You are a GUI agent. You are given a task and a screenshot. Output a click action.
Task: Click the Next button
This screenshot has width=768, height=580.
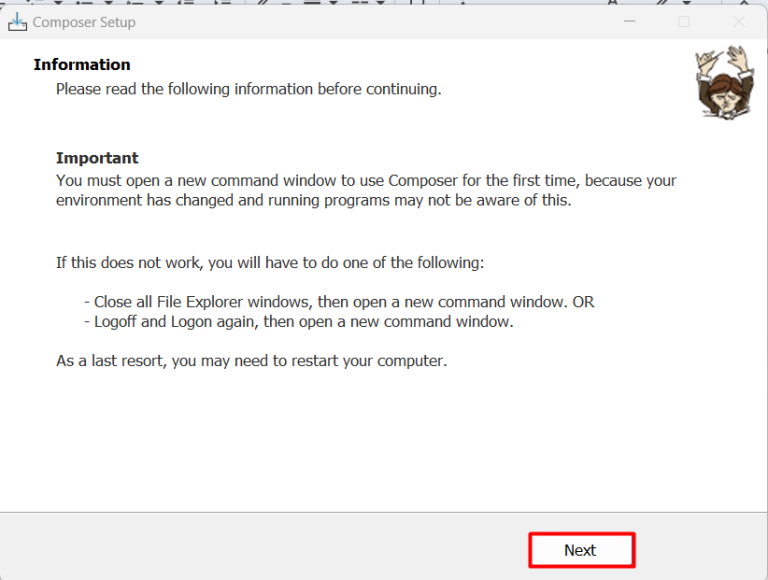[580, 550]
